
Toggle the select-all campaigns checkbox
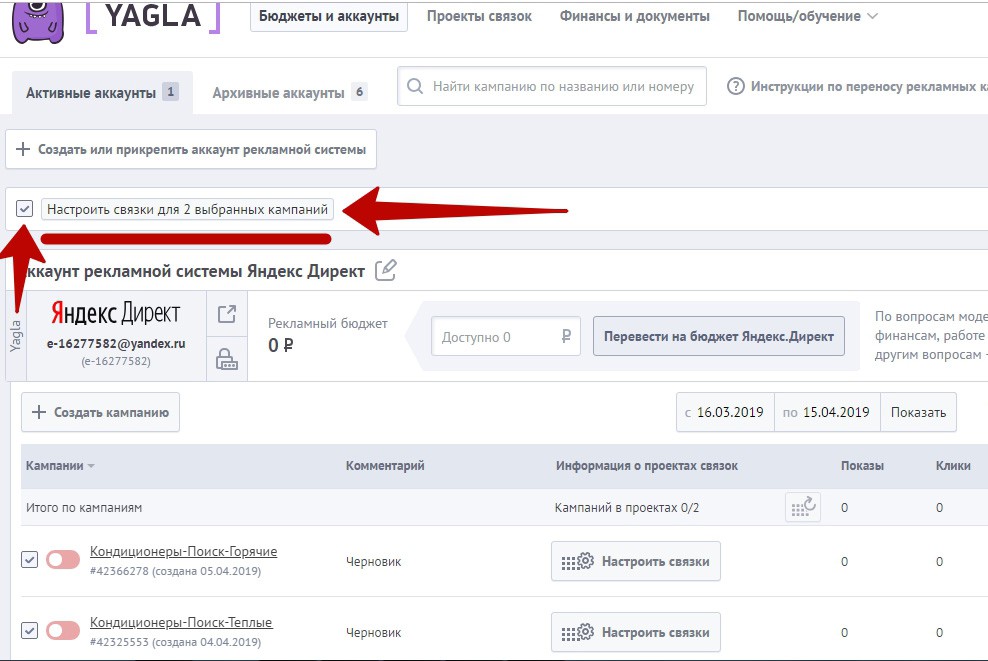[x=25, y=209]
